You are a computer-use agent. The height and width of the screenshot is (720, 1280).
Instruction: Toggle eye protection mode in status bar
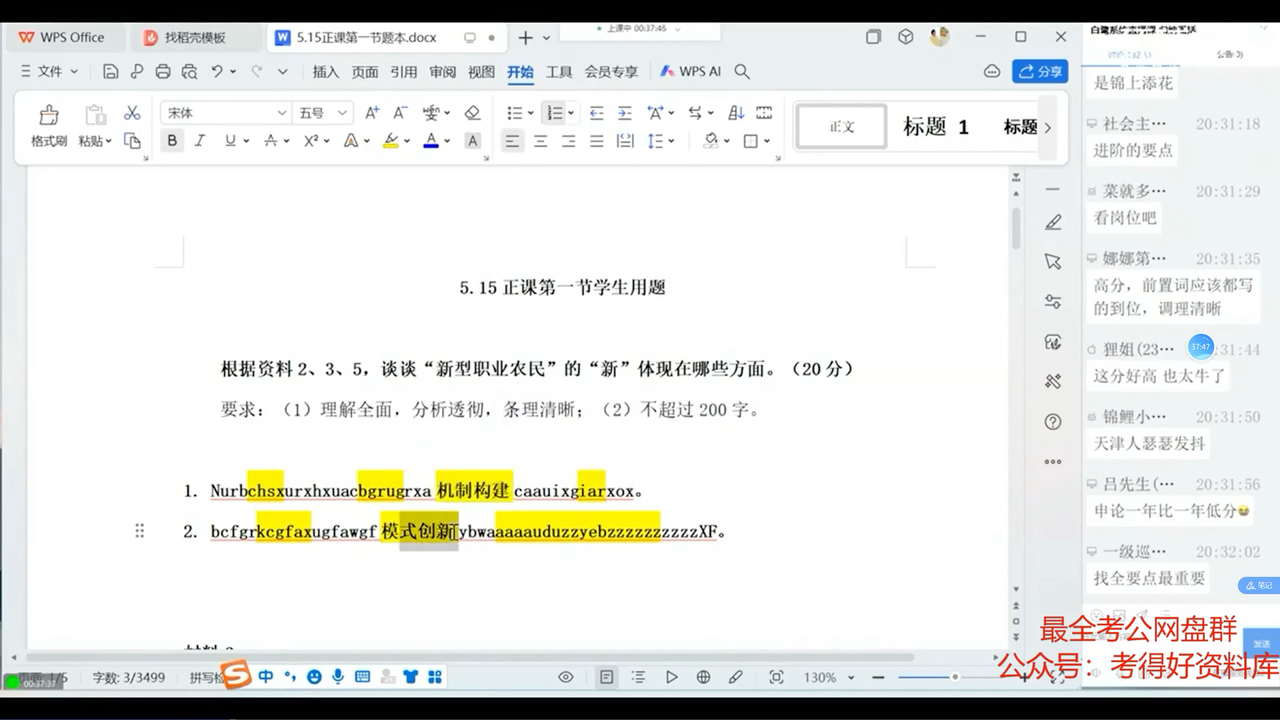(x=566, y=677)
